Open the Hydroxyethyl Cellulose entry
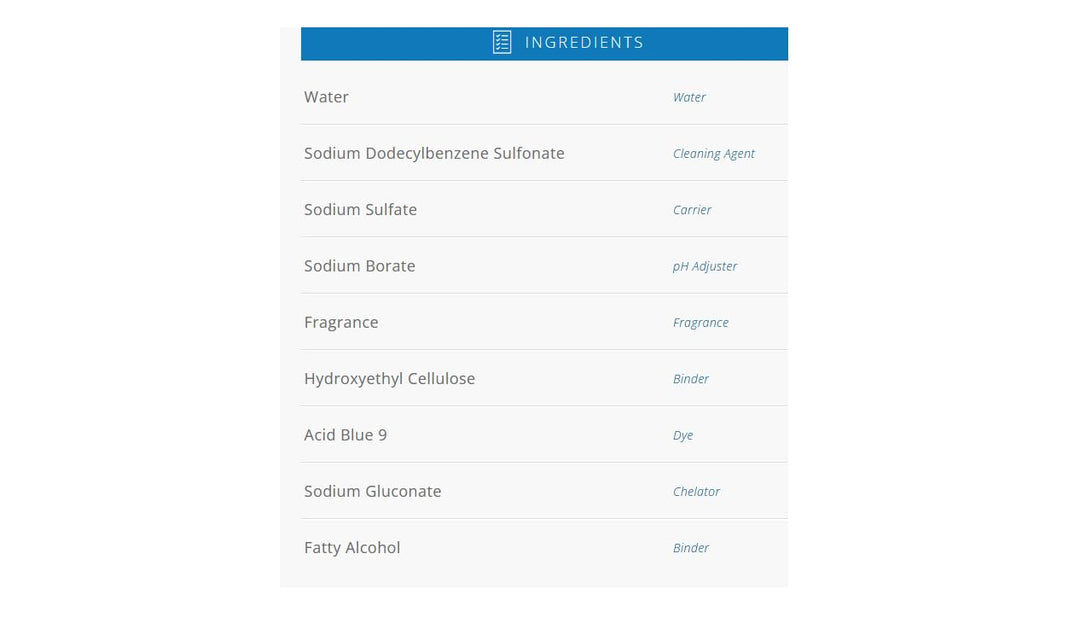Viewport: 1080px width, 618px height. (x=389, y=378)
